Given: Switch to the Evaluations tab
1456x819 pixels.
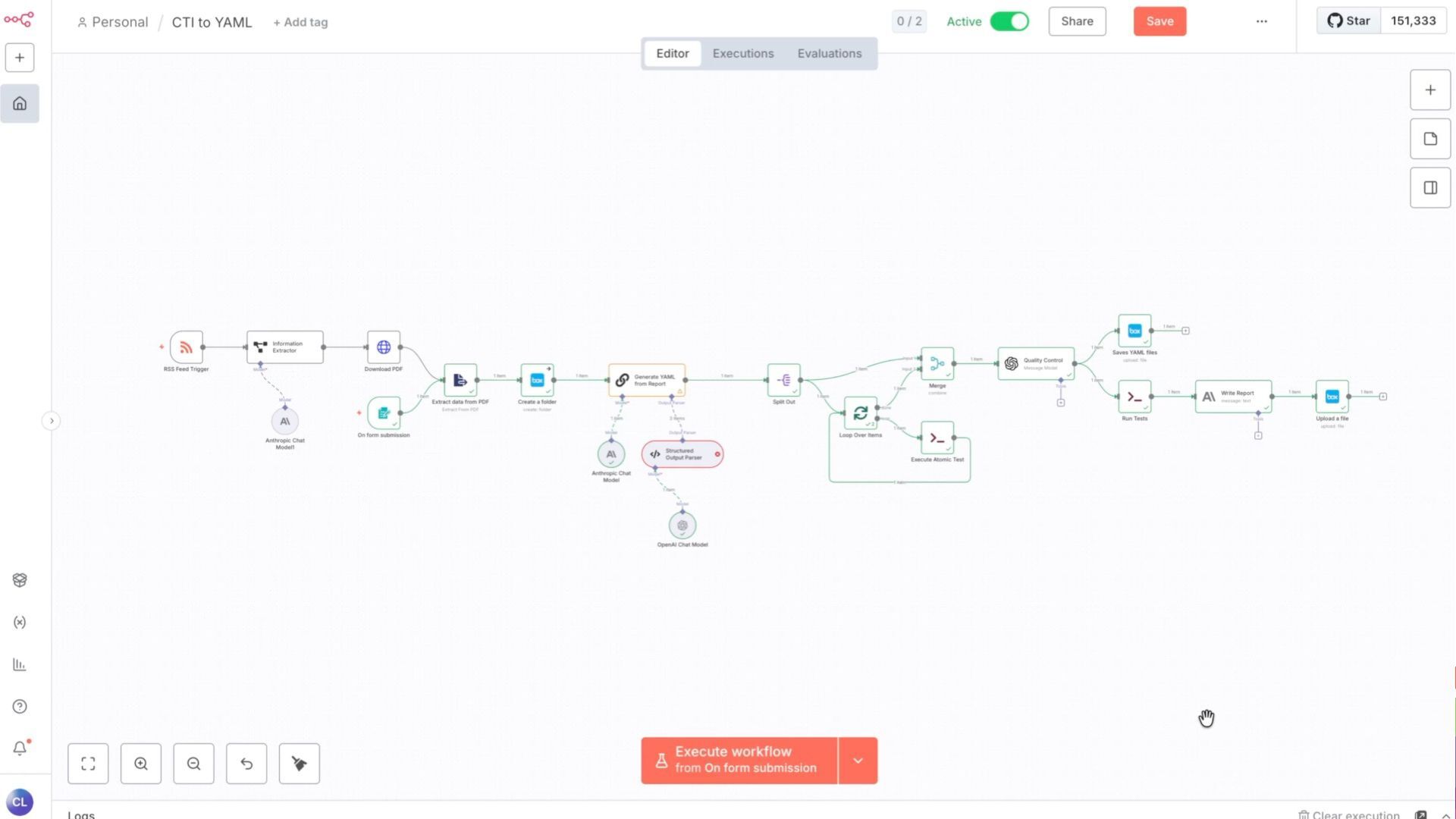Looking at the screenshot, I should point(829,54).
